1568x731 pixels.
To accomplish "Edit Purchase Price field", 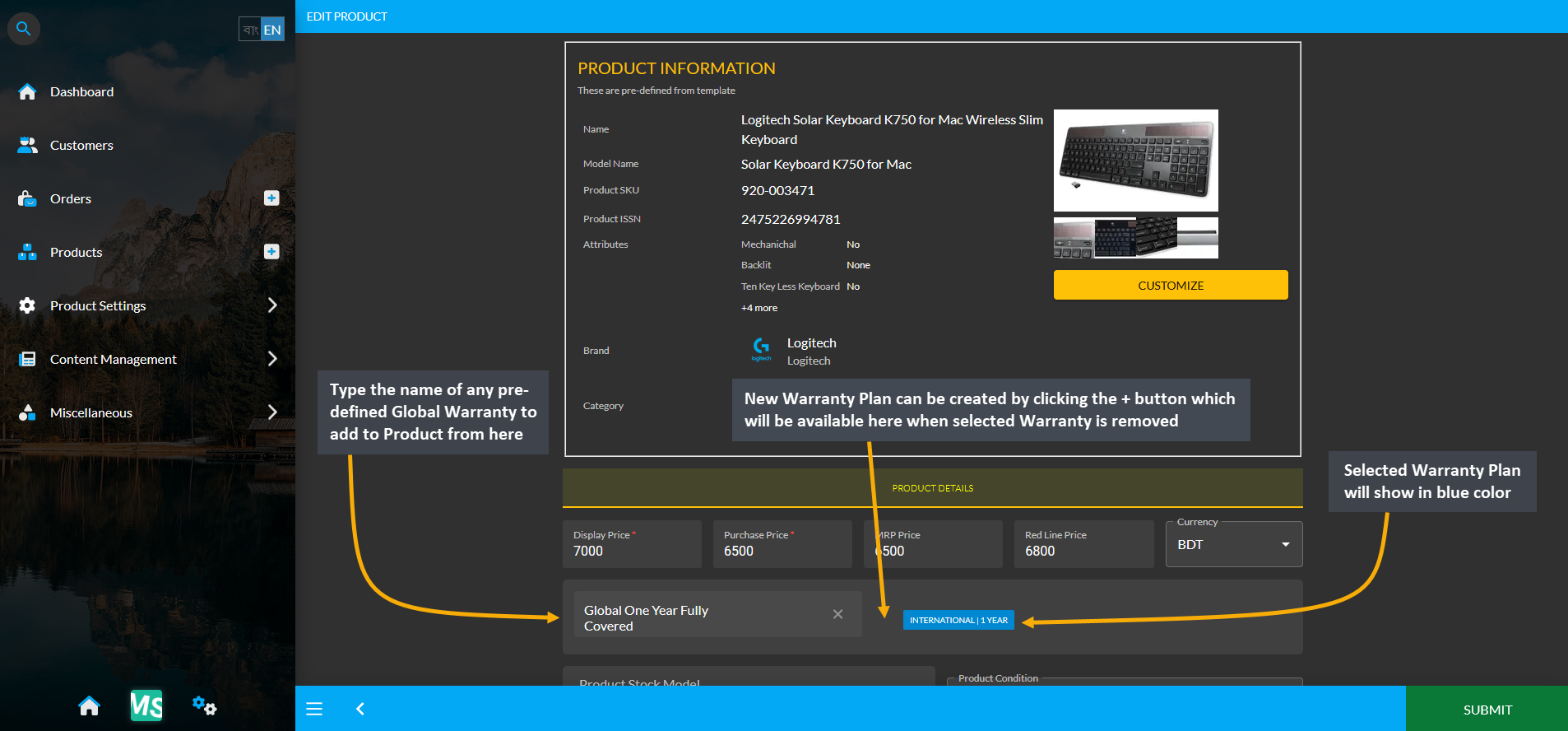I will pos(782,544).
